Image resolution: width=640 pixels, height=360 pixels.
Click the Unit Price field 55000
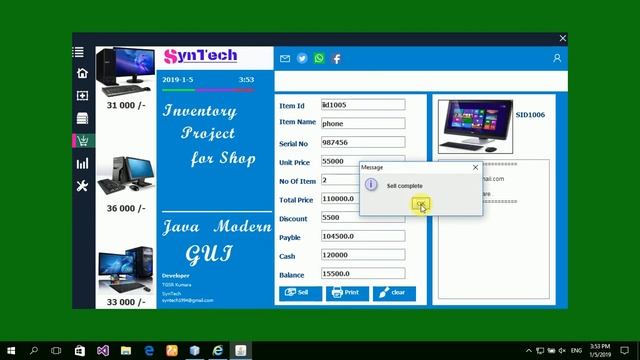click(340, 160)
